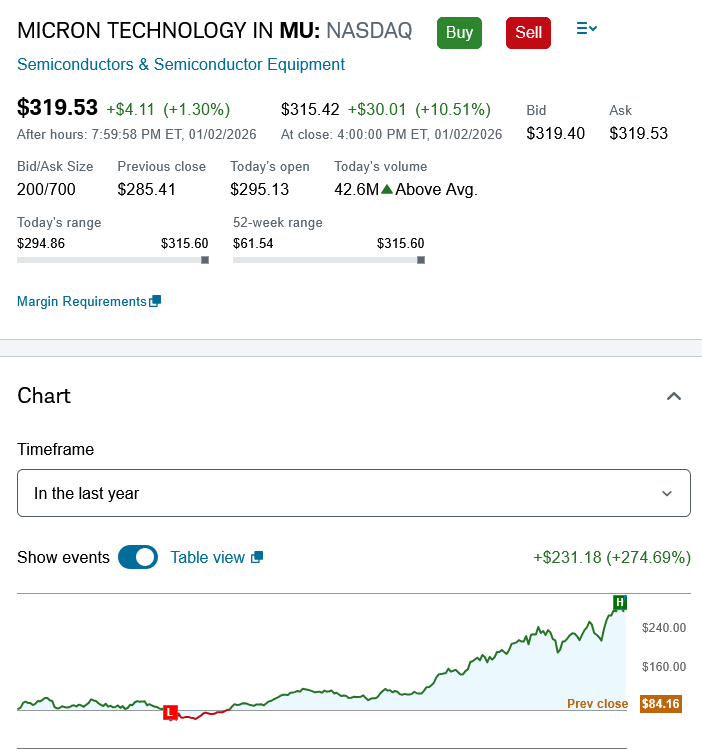
Task: Open the actions list menu icon
Action: [x=587, y=30]
